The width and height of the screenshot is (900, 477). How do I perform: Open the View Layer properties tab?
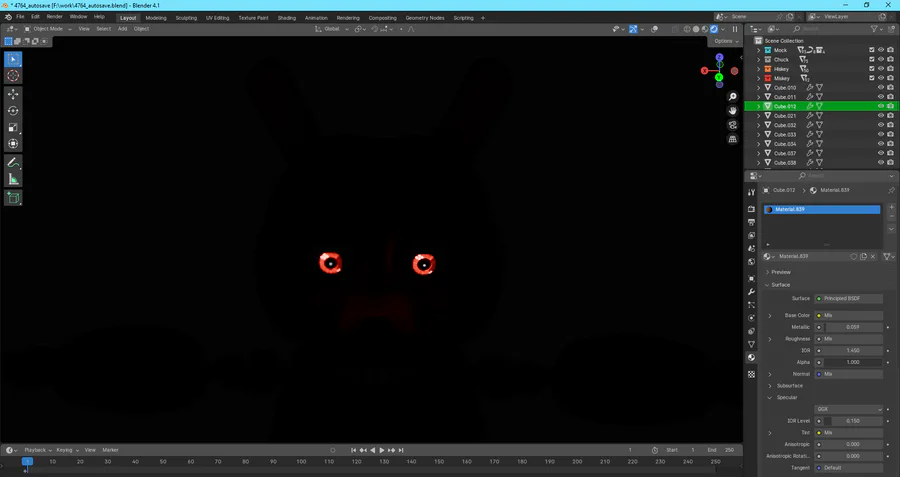click(751, 235)
